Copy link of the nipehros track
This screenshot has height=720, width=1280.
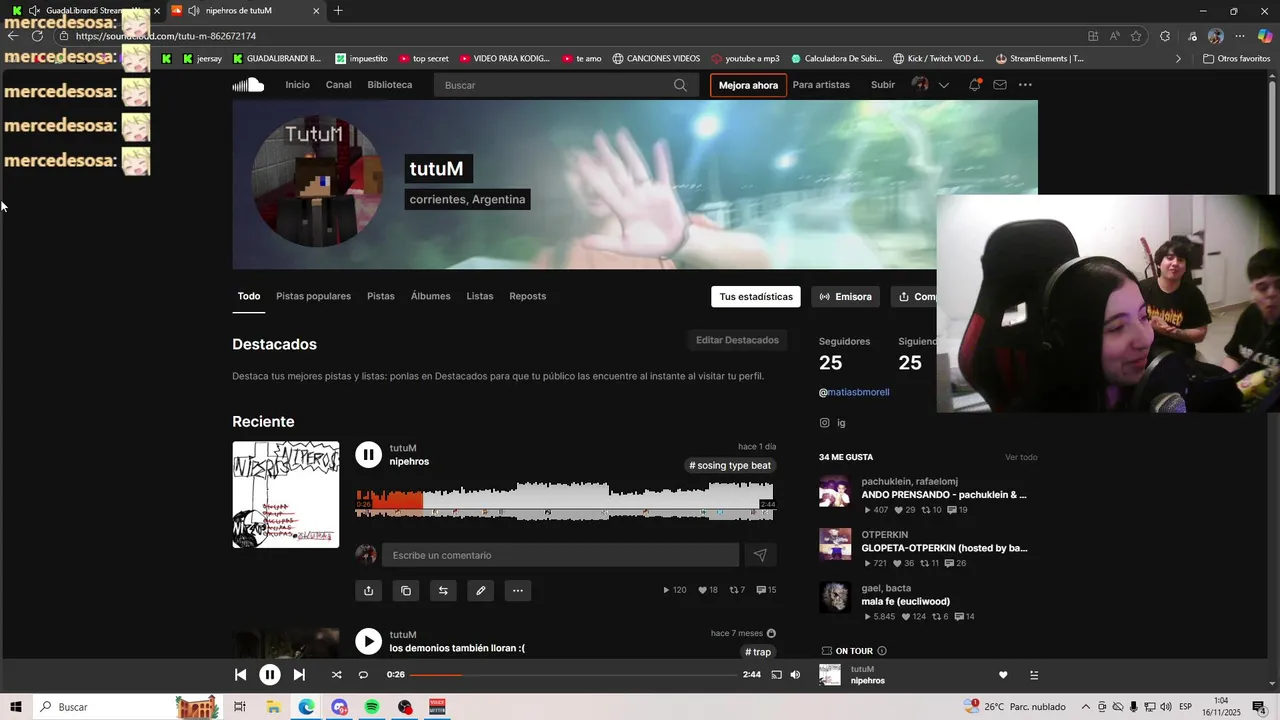click(405, 591)
